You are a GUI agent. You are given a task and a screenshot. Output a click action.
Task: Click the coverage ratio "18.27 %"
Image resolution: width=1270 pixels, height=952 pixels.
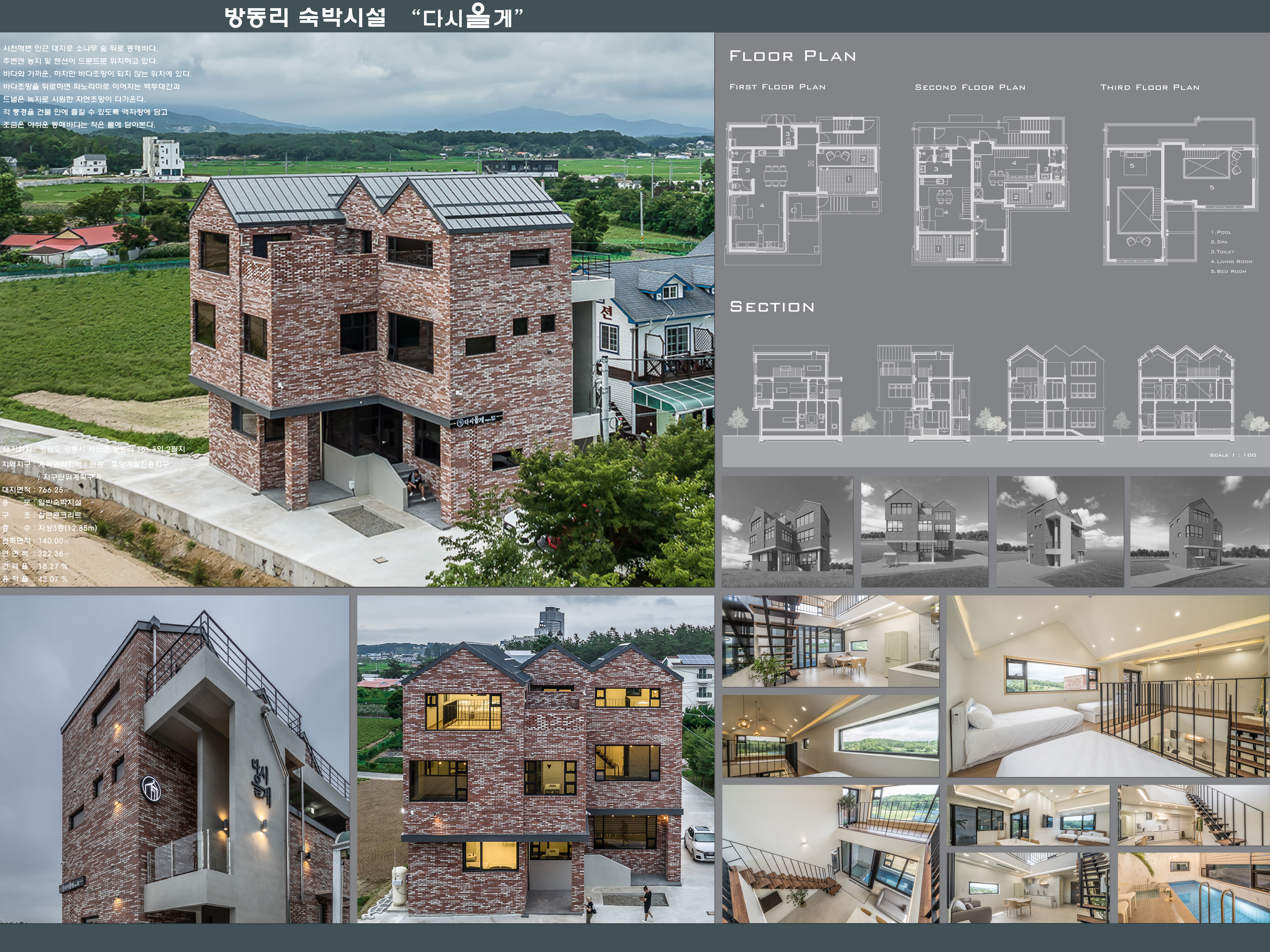click(x=53, y=566)
